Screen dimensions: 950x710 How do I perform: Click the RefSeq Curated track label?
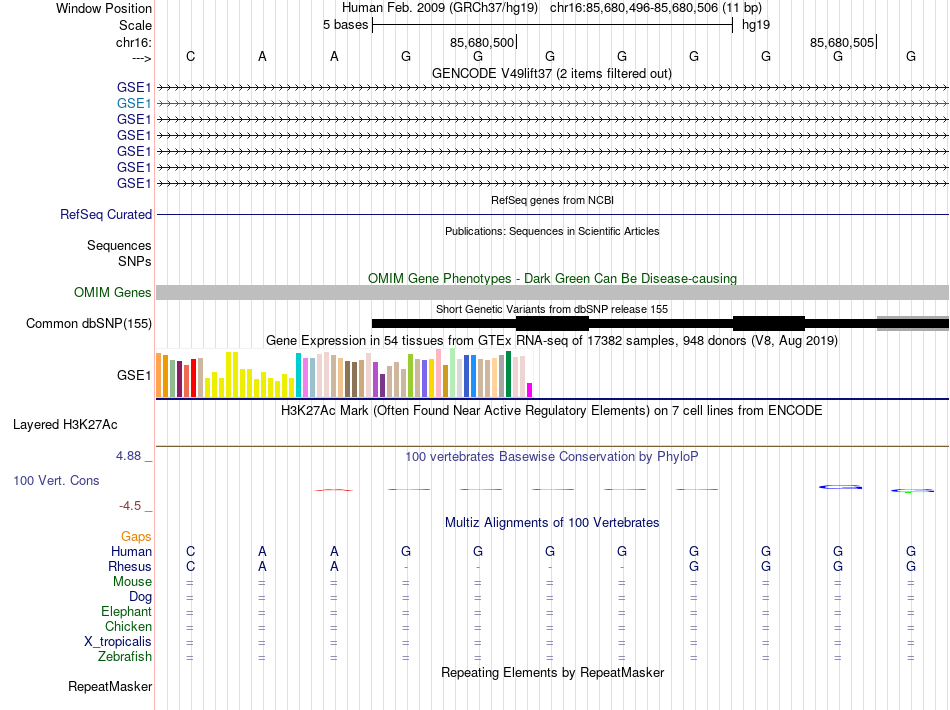tap(106, 214)
